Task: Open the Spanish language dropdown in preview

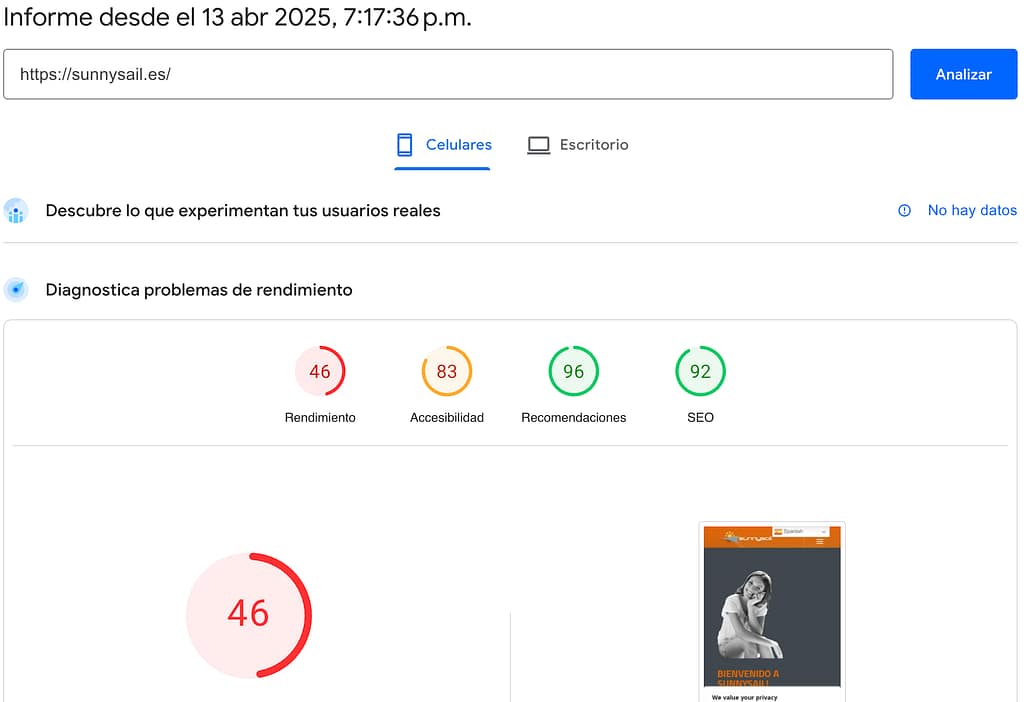Action: coord(802,531)
